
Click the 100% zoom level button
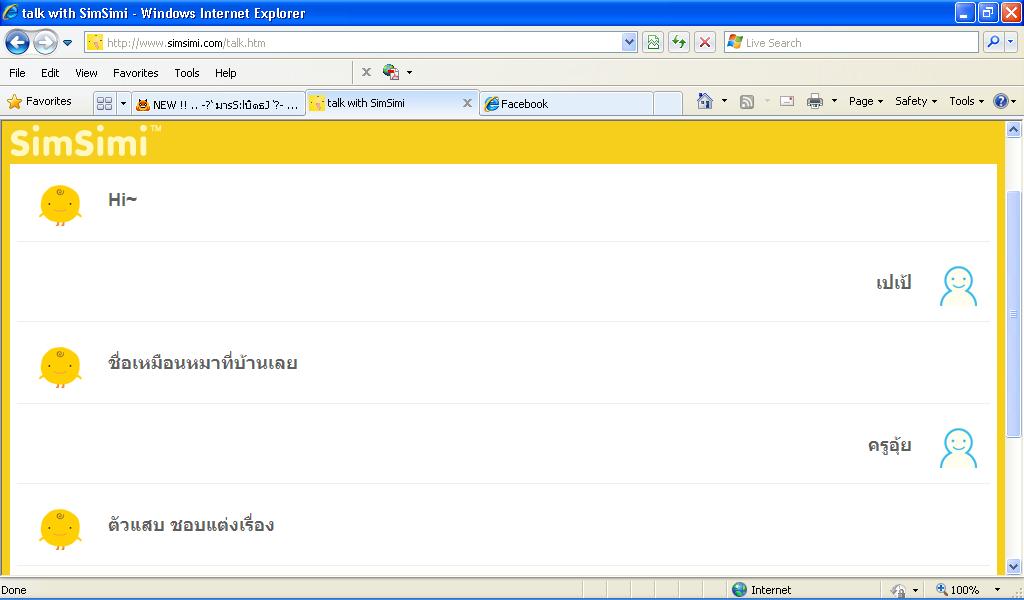tap(958, 590)
